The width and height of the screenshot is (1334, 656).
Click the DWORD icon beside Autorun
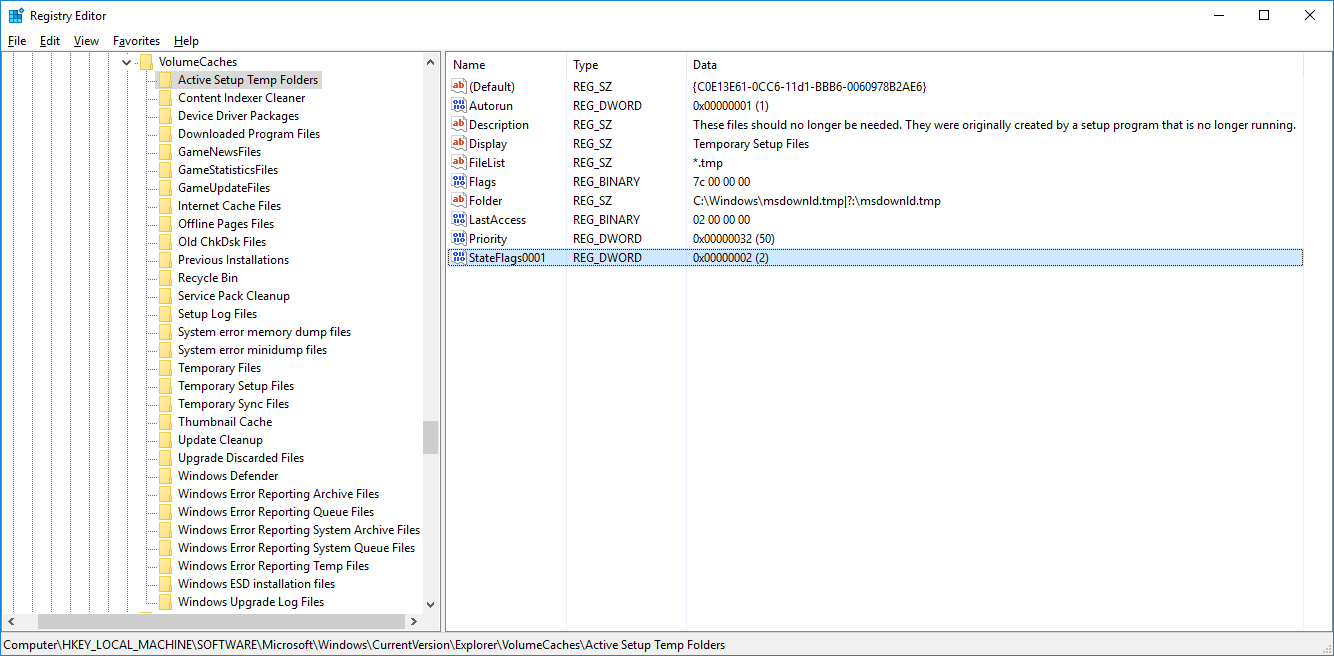tap(459, 106)
